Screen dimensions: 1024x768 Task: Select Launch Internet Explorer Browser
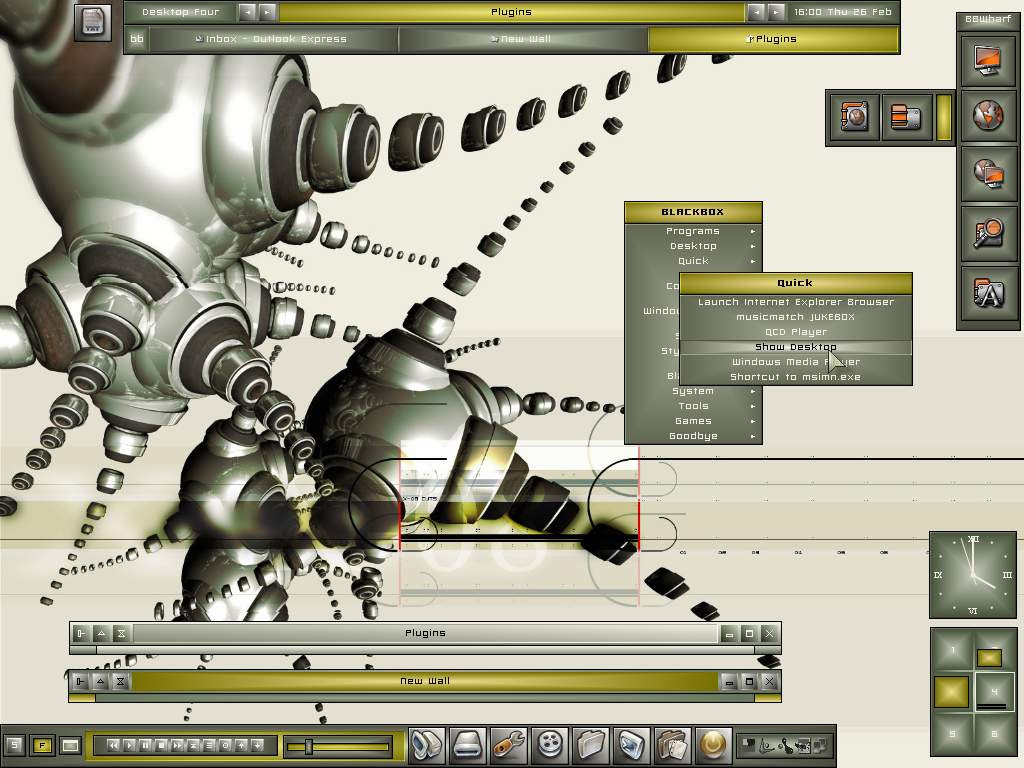click(795, 302)
